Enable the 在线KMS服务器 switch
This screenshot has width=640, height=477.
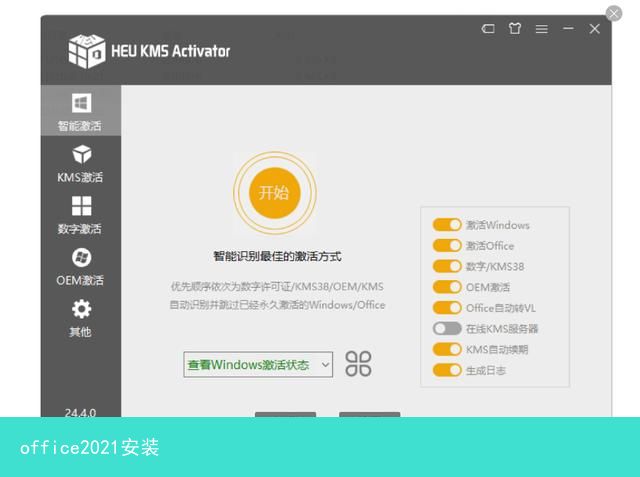447,328
